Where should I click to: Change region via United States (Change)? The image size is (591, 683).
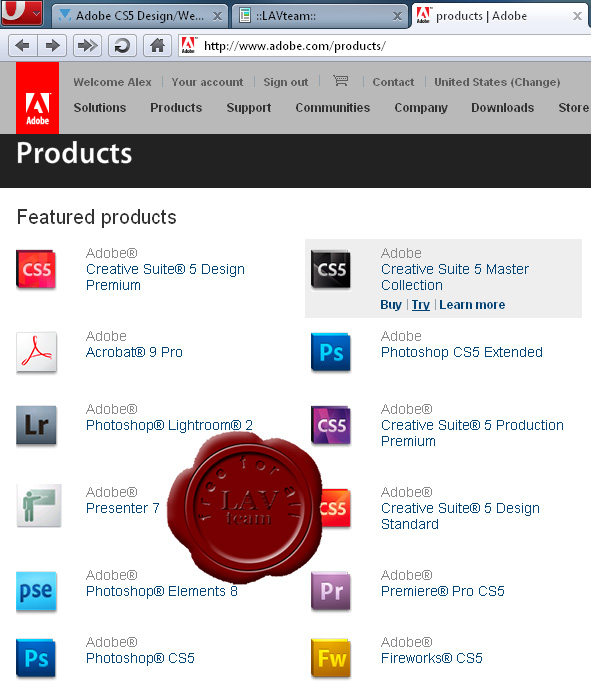(x=497, y=82)
